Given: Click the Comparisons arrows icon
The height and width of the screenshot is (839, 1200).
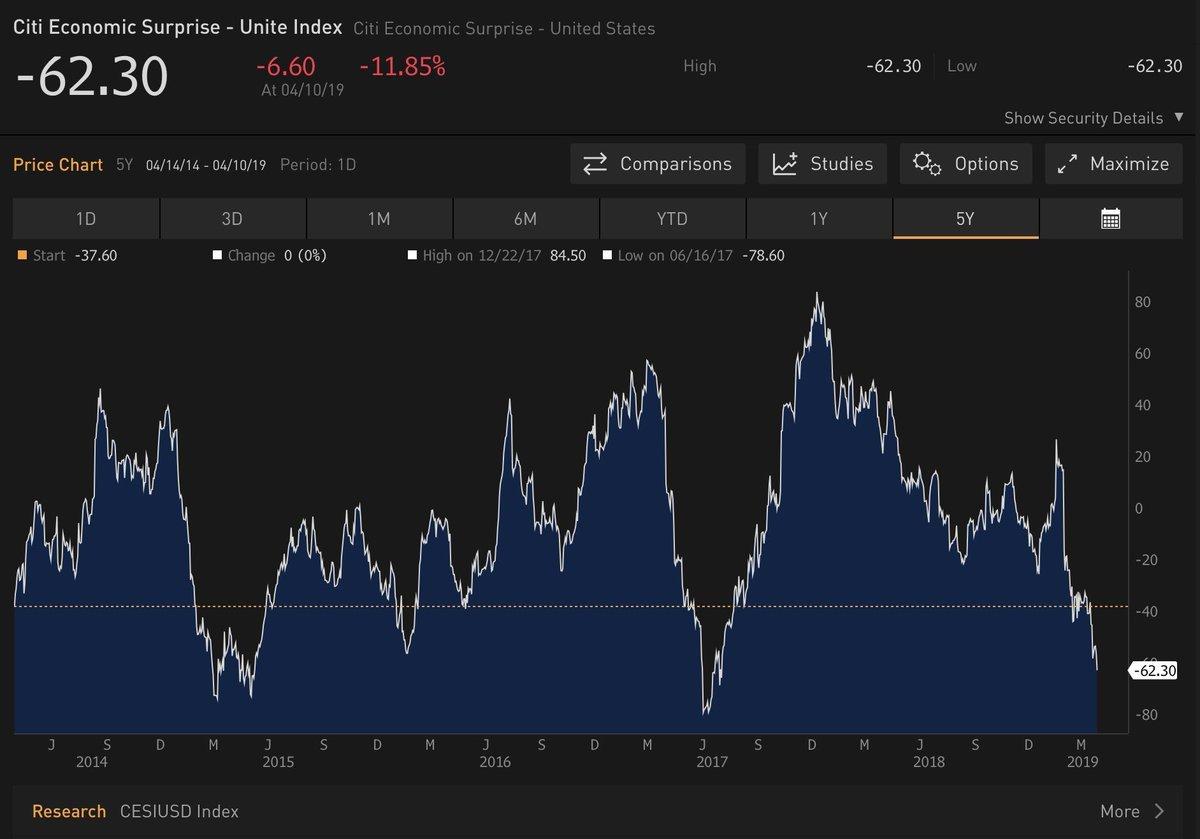Looking at the screenshot, I should coord(596,164).
